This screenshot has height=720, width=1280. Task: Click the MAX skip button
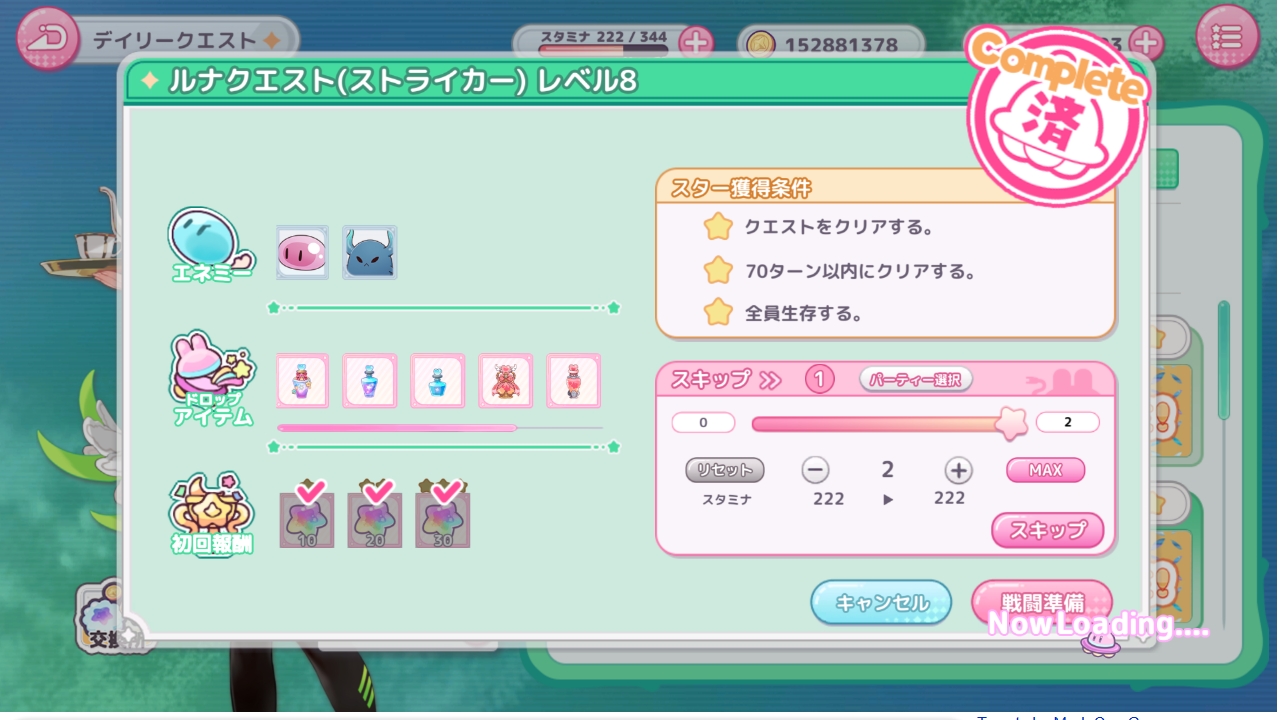point(1045,470)
